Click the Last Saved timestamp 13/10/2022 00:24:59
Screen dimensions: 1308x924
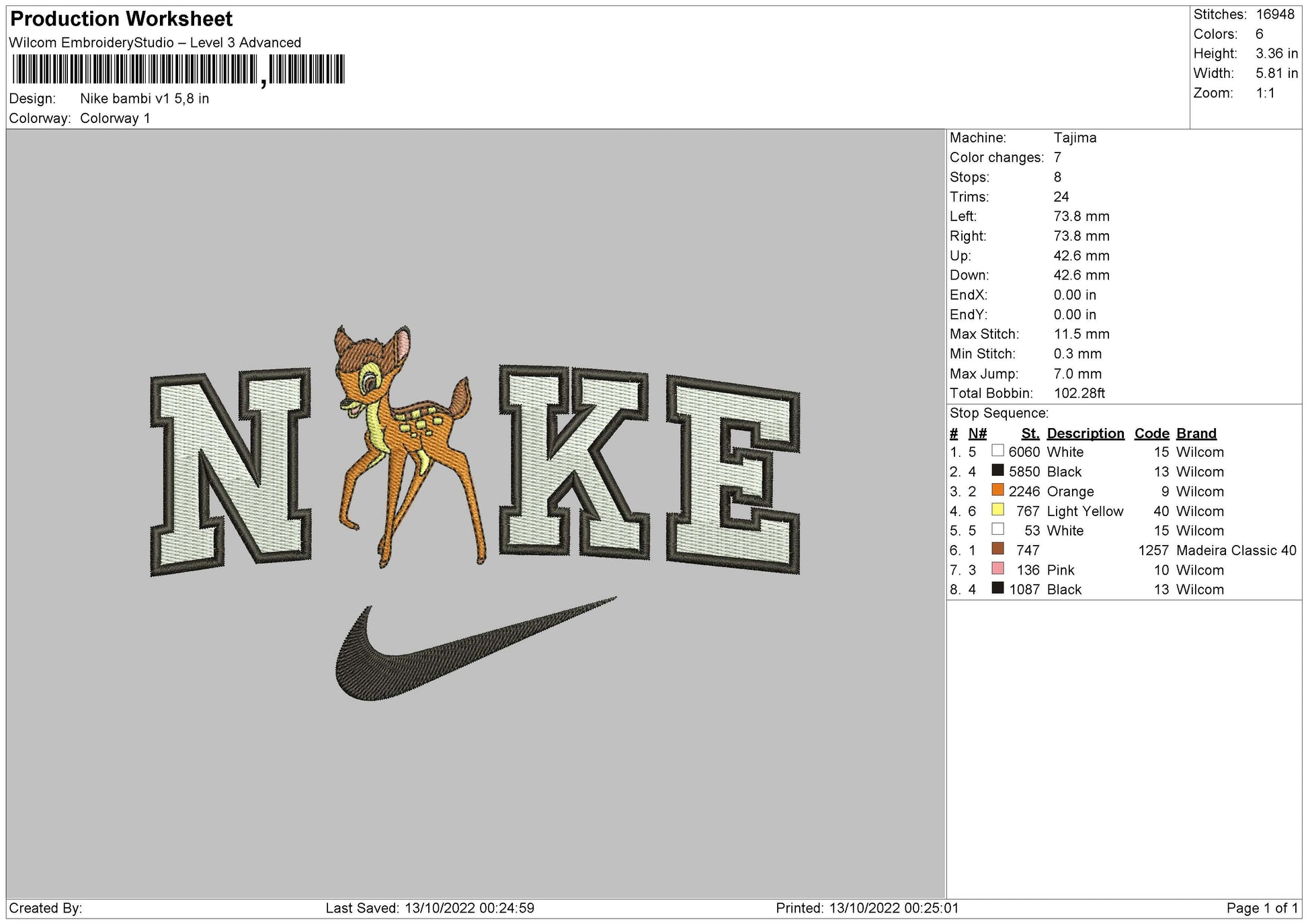pyautogui.click(x=469, y=908)
